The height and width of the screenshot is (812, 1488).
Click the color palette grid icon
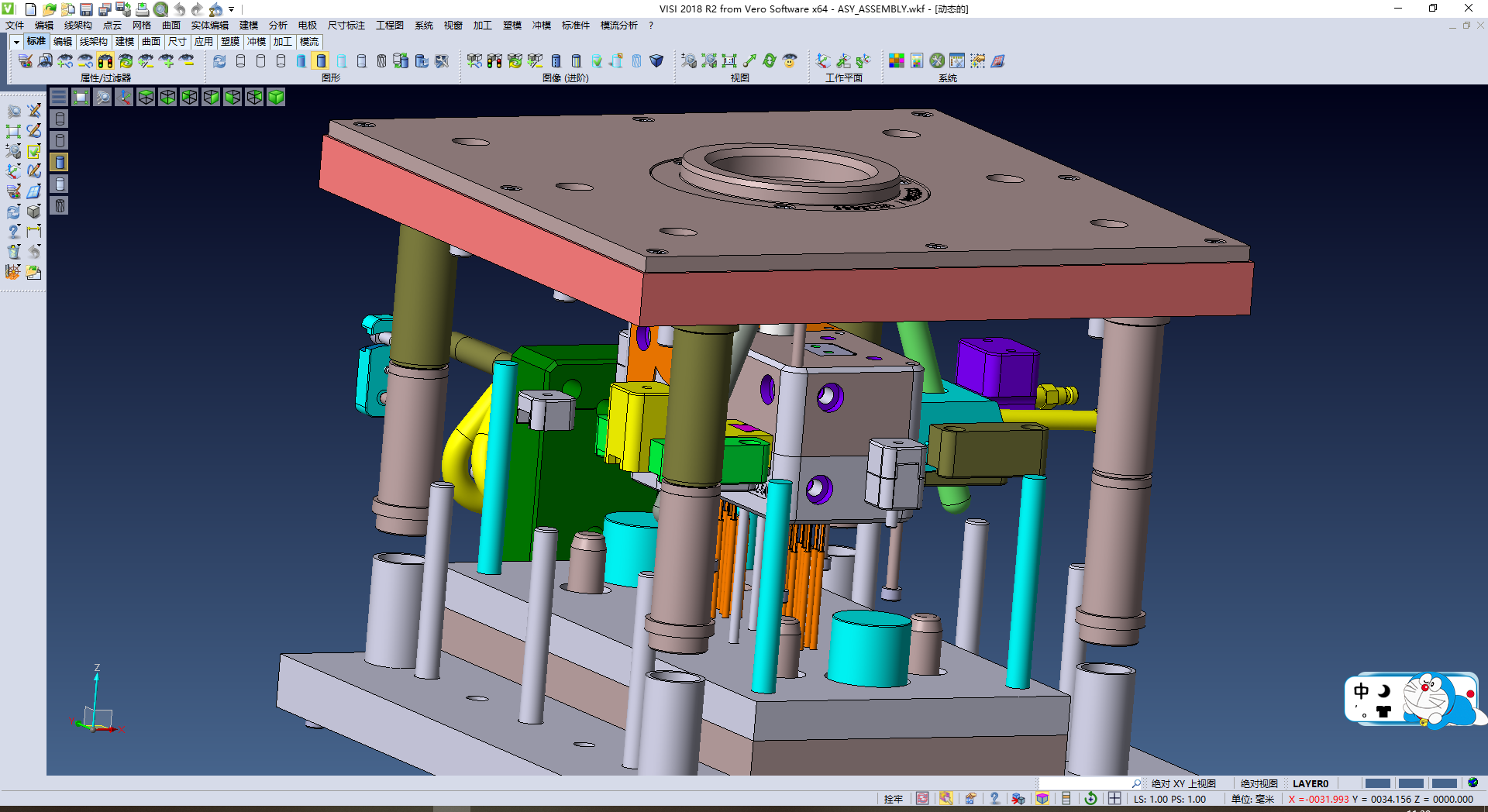(897, 61)
